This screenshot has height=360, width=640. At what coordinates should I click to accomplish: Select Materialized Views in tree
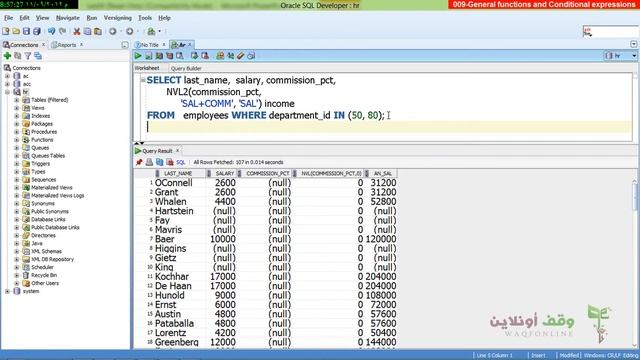[x=51, y=188]
